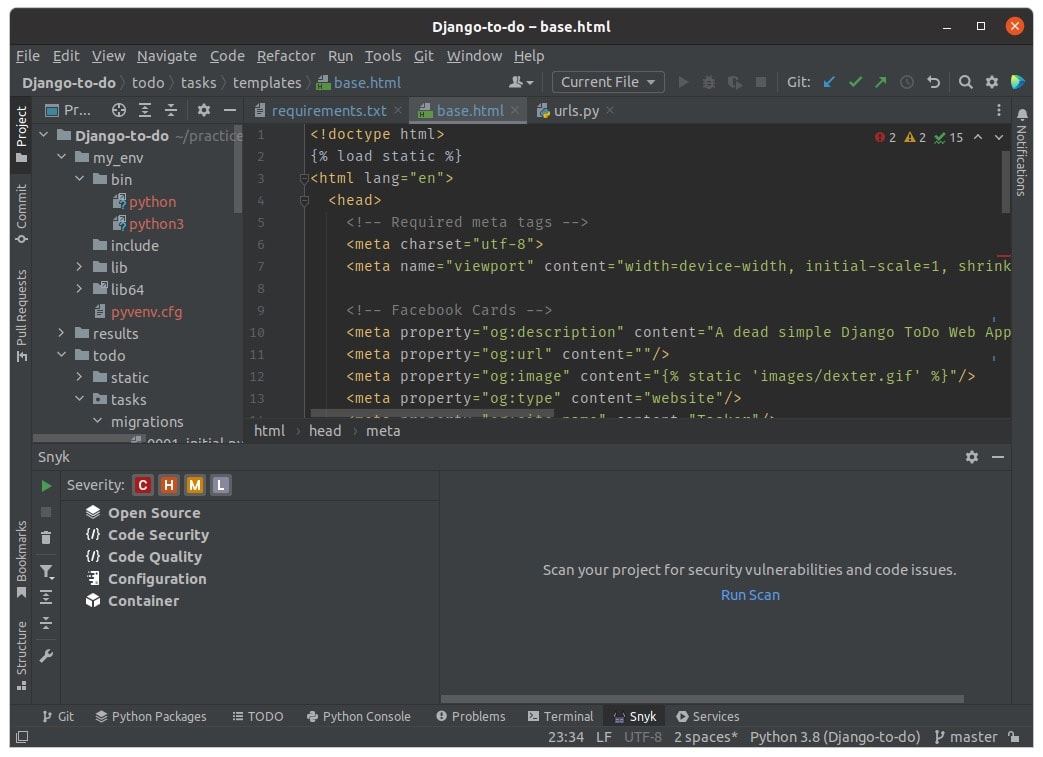Screen dimensions: 1043x757
Task: Toggle the Structure sidebar button
Action: coord(21,656)
